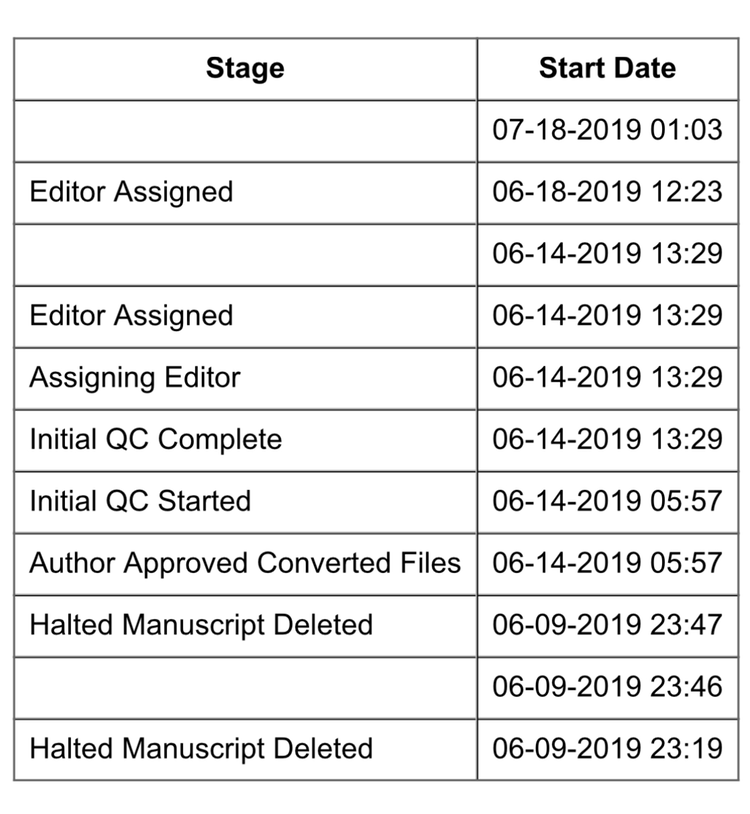Select the Assigning Editor stage cell
750x814 pixels.
(x=135, y=378)
